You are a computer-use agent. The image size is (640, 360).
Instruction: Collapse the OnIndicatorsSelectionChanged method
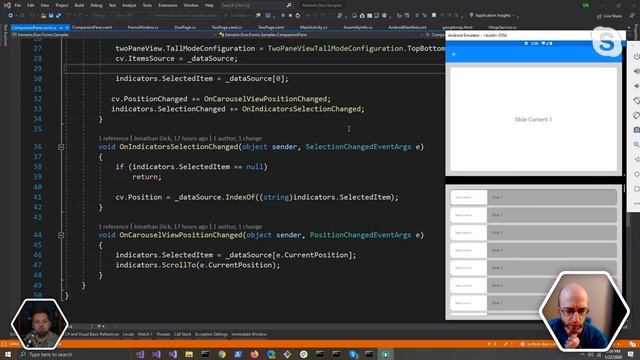pyautogui.click(x=61, y=147)
